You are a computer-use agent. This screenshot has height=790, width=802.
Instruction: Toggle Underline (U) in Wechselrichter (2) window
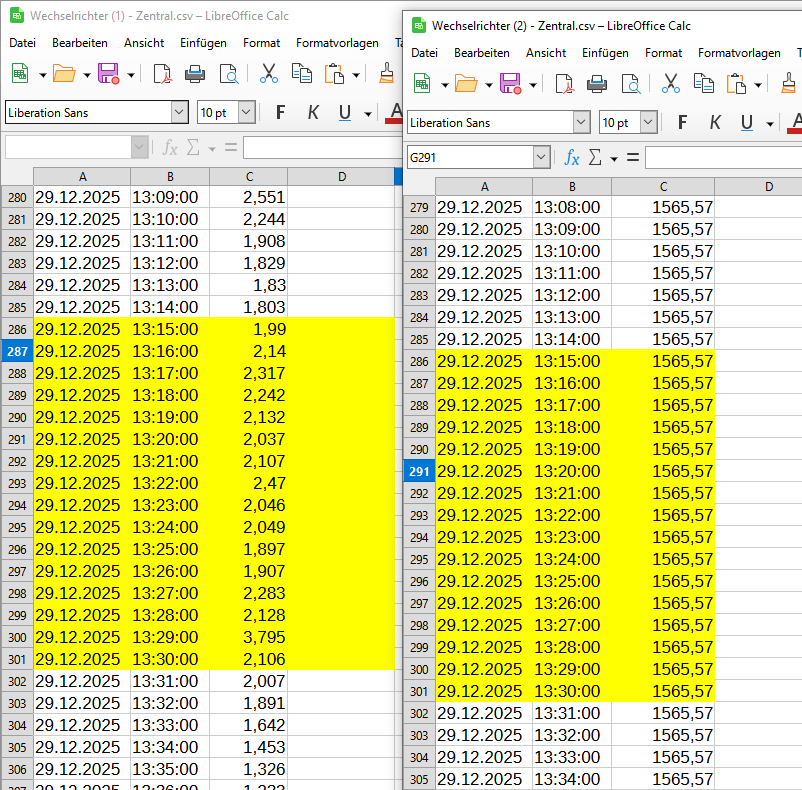746,123
